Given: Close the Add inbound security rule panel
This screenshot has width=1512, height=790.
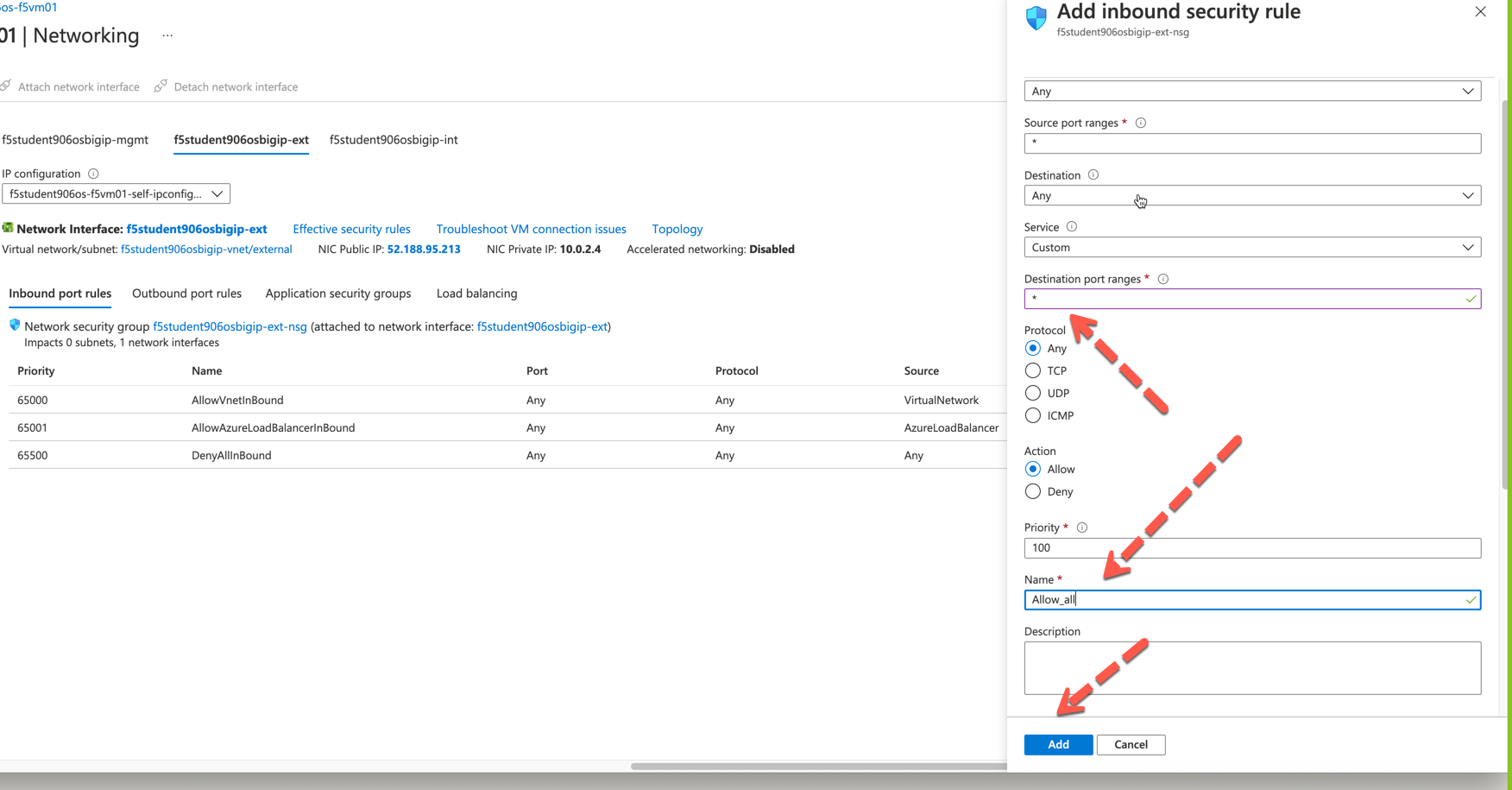Looking at the screenshot, I should [x=1480, y=12].
